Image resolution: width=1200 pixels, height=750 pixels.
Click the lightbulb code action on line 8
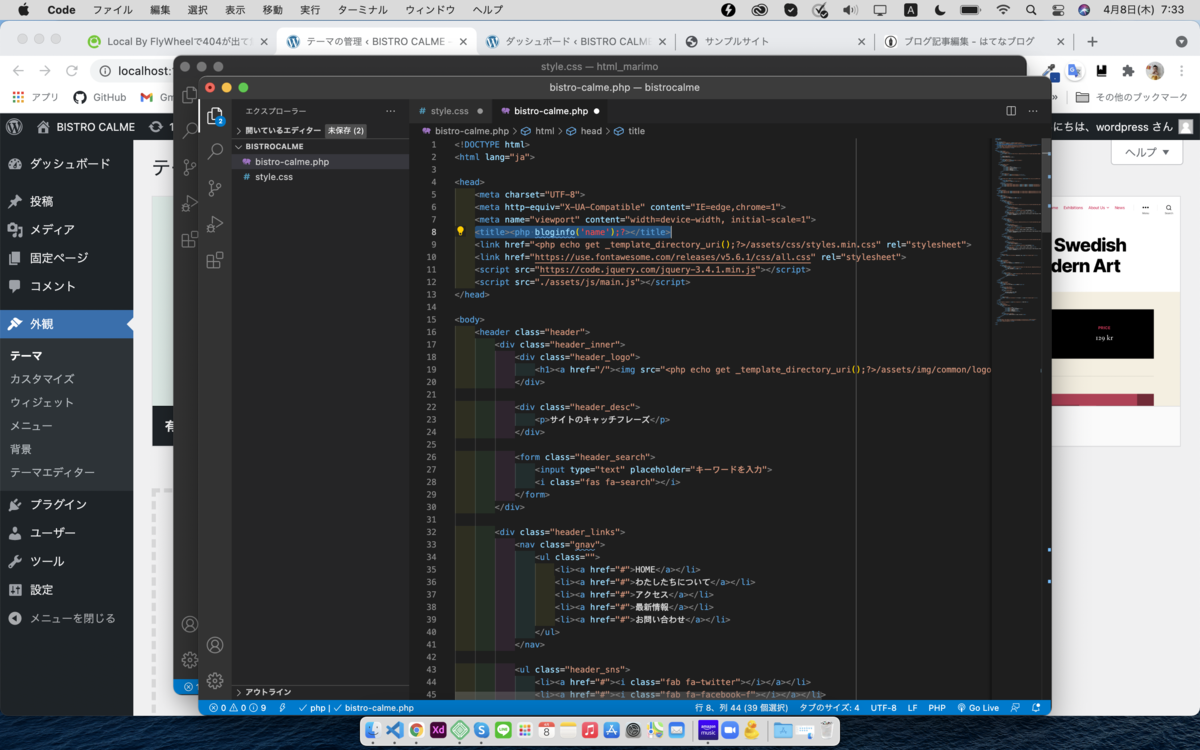click(x=461, y=231)
